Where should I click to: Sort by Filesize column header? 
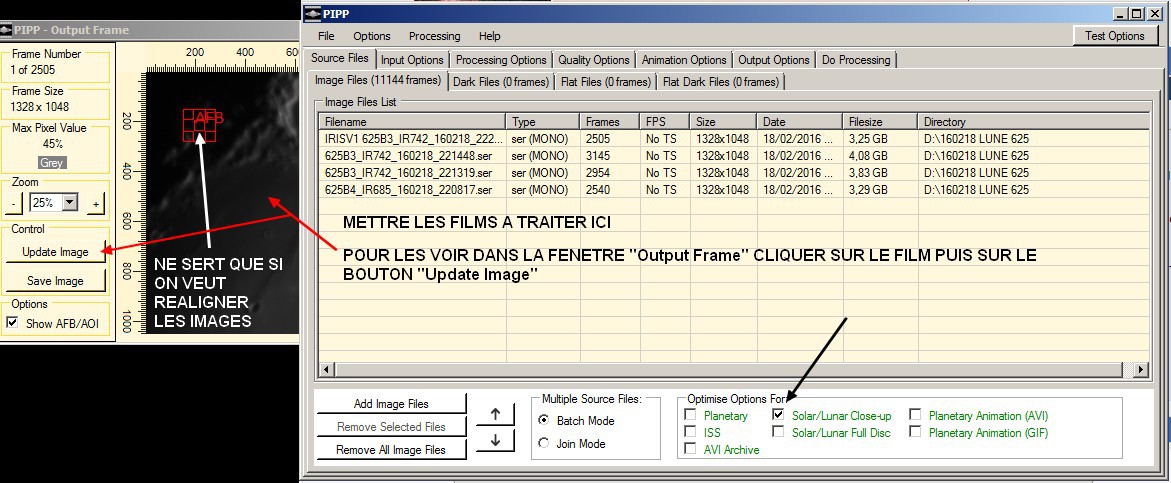click(x=880, y=122)
